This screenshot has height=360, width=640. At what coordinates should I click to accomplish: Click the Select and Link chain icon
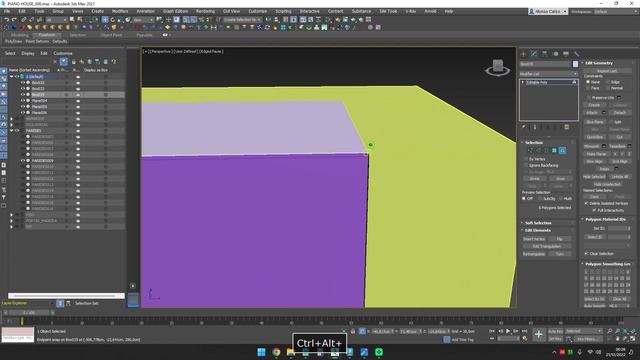click(24, 19)
